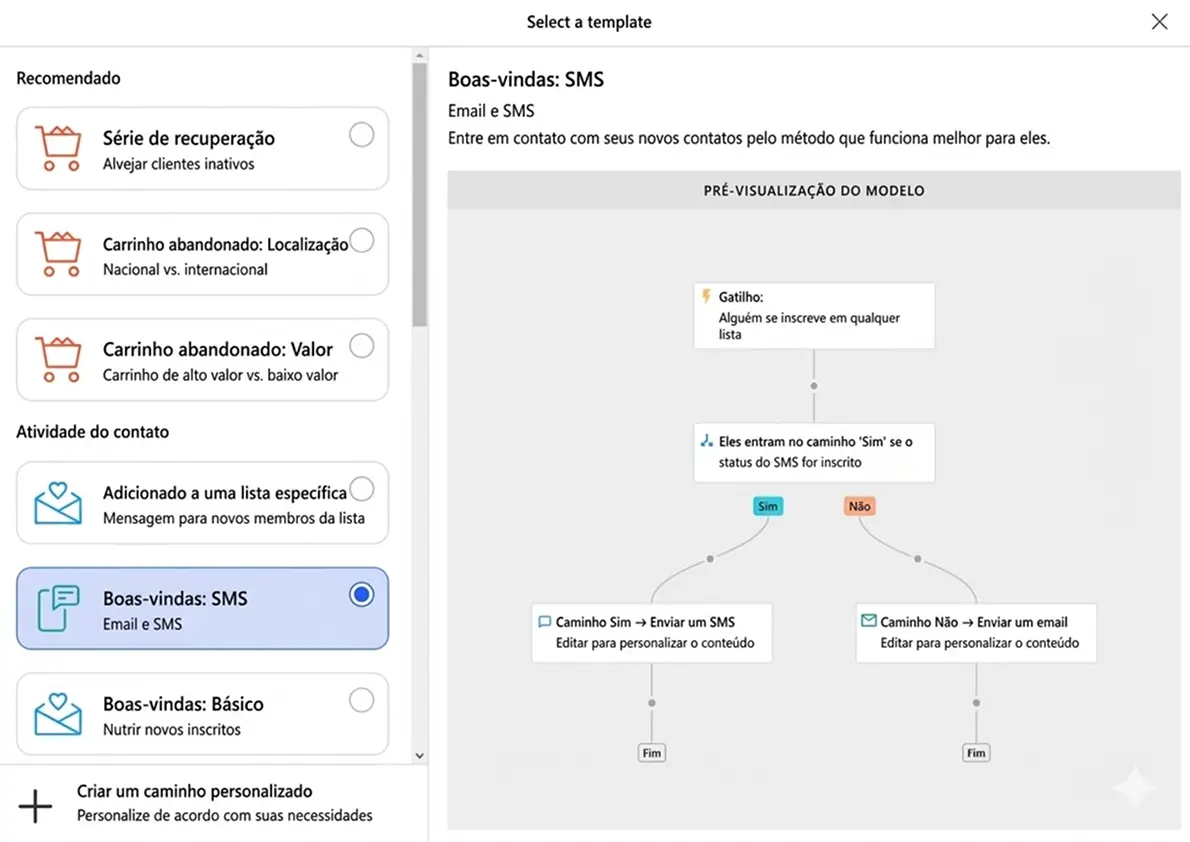The width and height of the screenshot is (1190, 842).
Task: Click the SMS chat icon for Boas-vindas: SMS
Action: tap(57, 608)
